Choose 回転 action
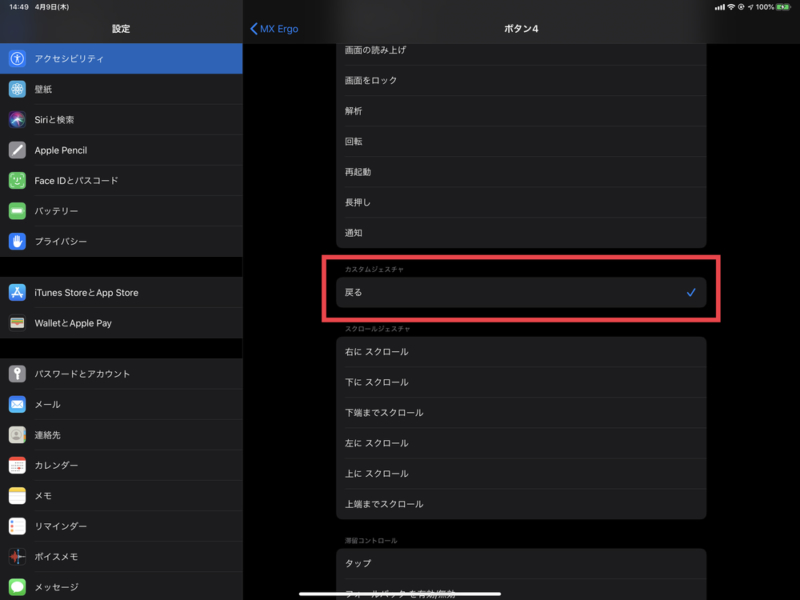This screenshot has height=600, width=800. click(x=521, y=141)
